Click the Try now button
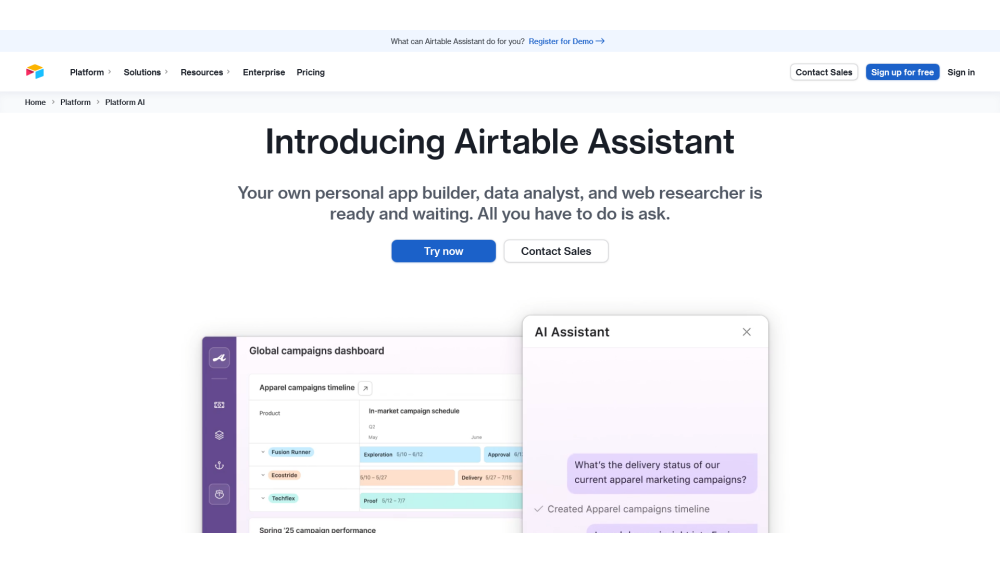Viewport: 1000px width, 563px height. pyautogui.click(x=443, y=251)
